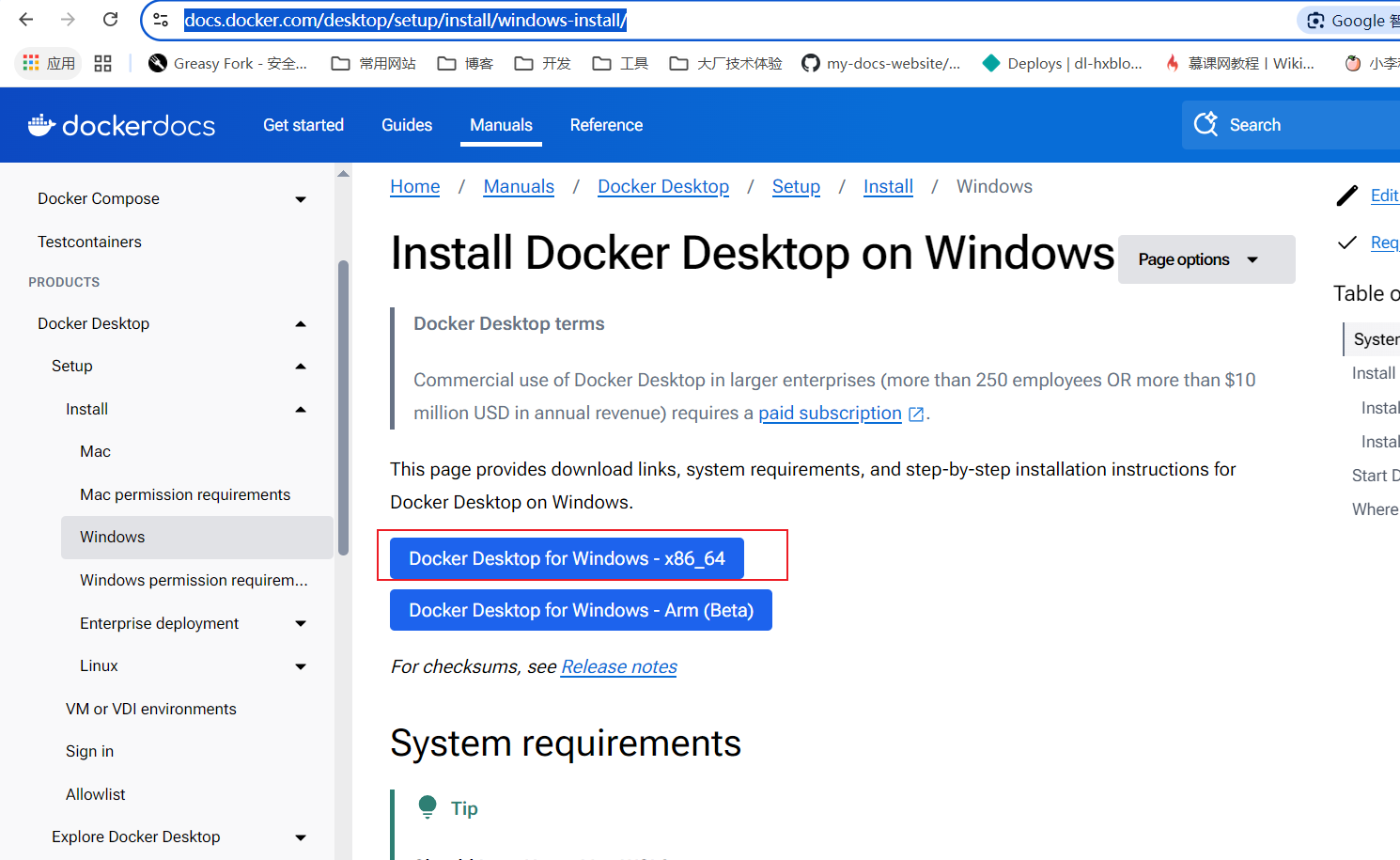Select Windows in the sidebar
Image resolution: width=1400 pixels, height=860 pixels.
point(197,538)
